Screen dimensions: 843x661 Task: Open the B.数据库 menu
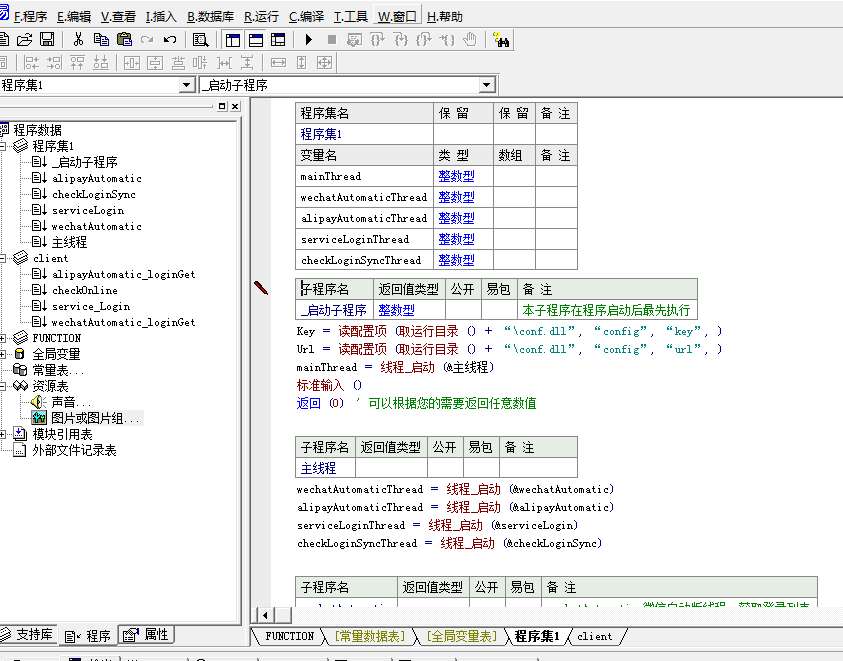(x=212, y=17)
